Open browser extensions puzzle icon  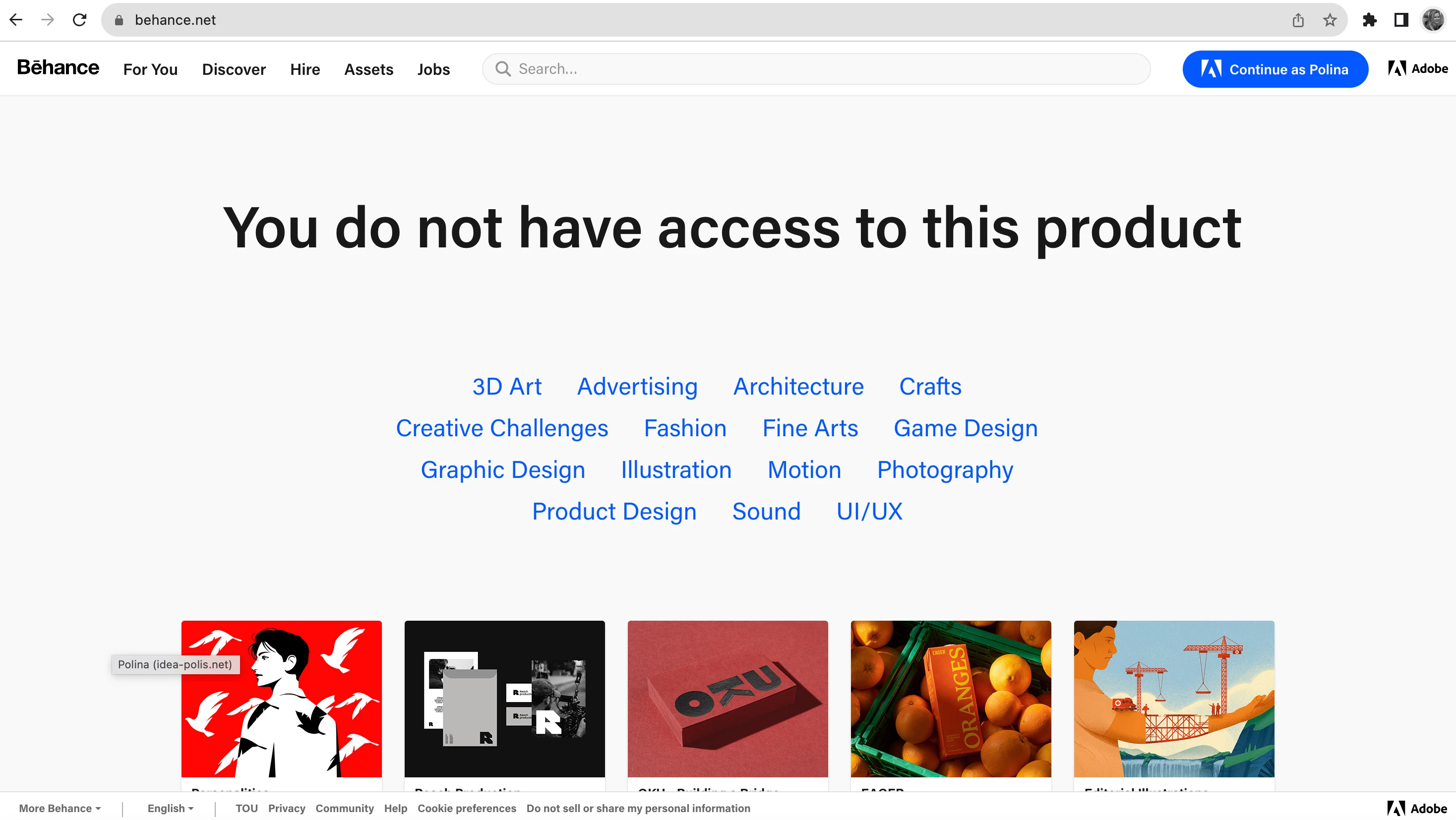pos(1370,20)
